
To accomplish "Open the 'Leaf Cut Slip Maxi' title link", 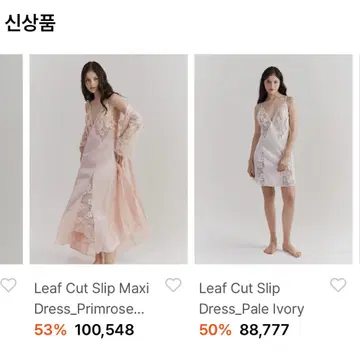I will point(92,288).
